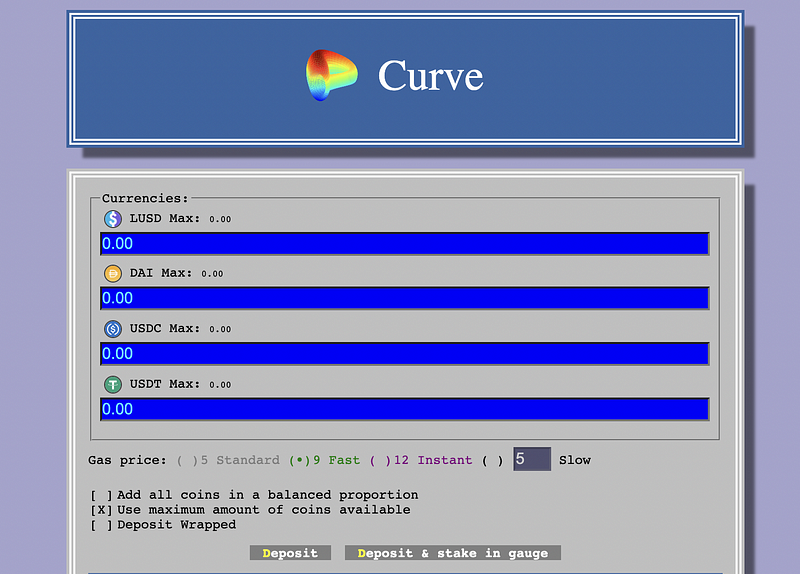The width and height of the screenshot is (800, 574).
Task: Click the USDT coin icon
Action: point(113,384)
